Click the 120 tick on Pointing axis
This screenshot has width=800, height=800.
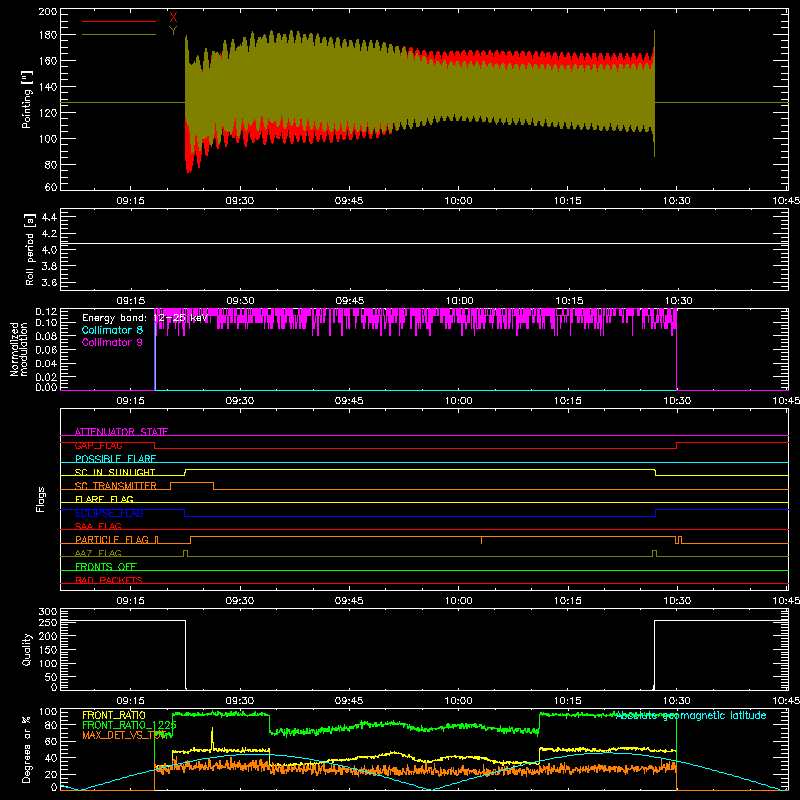(x=47, y=113)
